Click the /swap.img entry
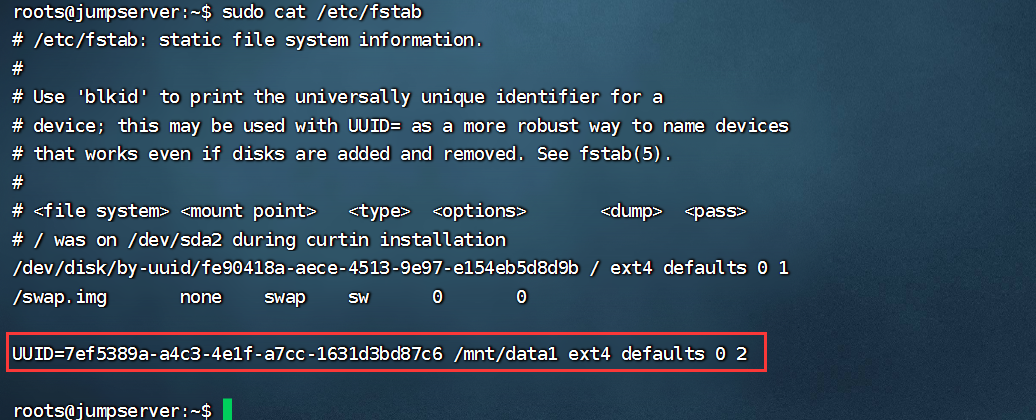Screen dimensions: 1036x420 59,297
